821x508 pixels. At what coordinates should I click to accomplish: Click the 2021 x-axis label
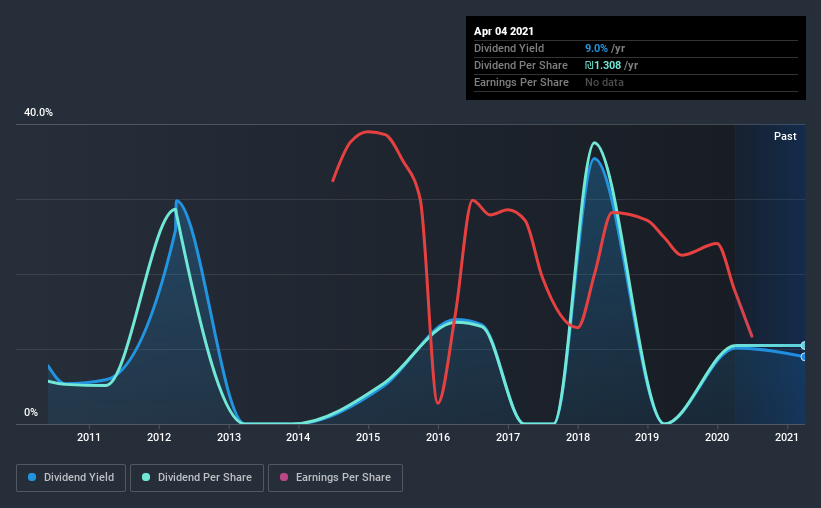(786, 437)
